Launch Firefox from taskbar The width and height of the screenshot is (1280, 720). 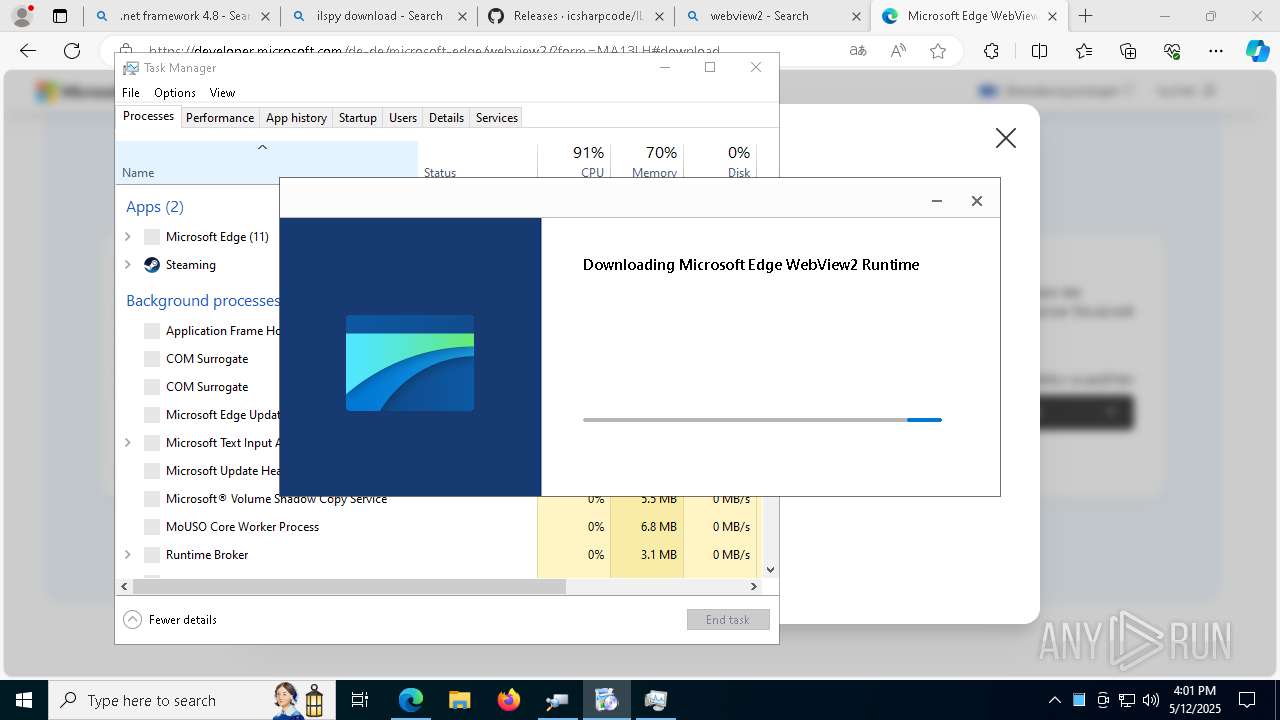click(x=509, y=700)
